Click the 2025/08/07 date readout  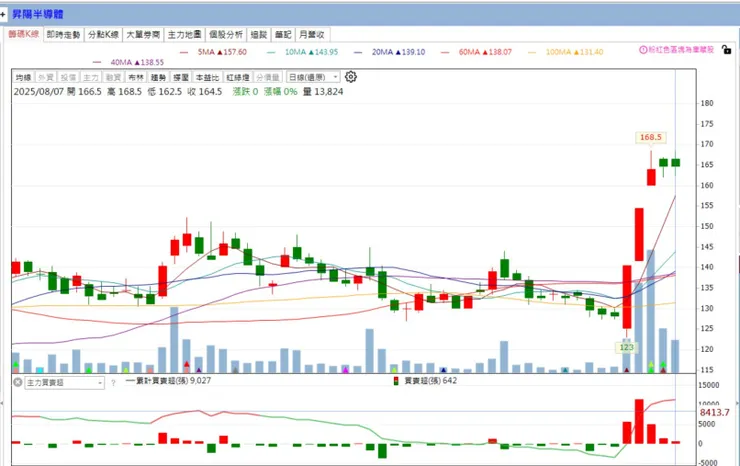(39, 92)
